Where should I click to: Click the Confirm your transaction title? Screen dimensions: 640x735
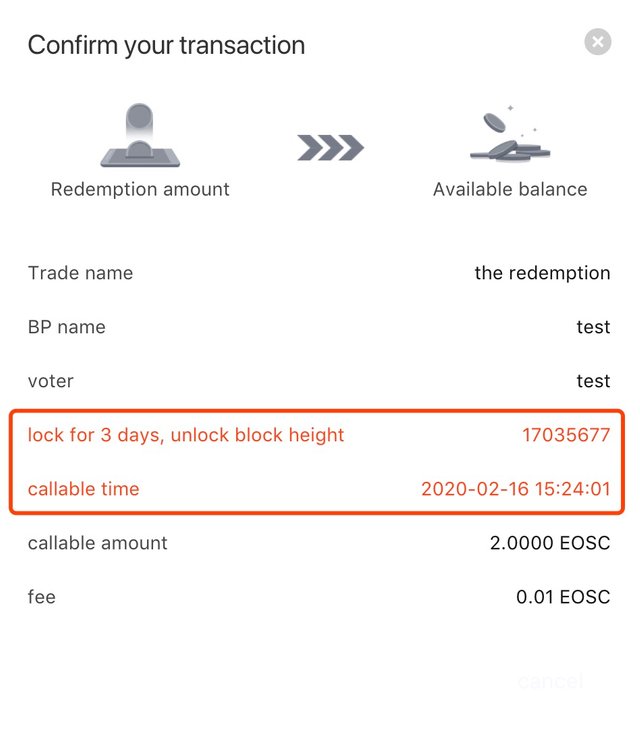(x=166, y=45)
